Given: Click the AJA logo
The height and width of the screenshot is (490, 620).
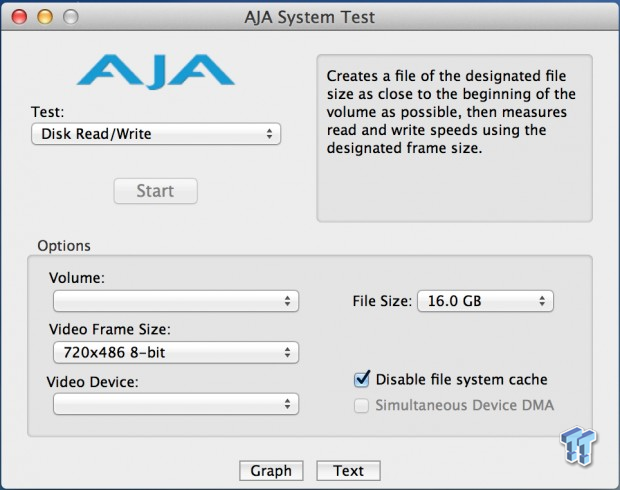Looking at the screenshot, I should pyautogui.click(x=156, y=71).
